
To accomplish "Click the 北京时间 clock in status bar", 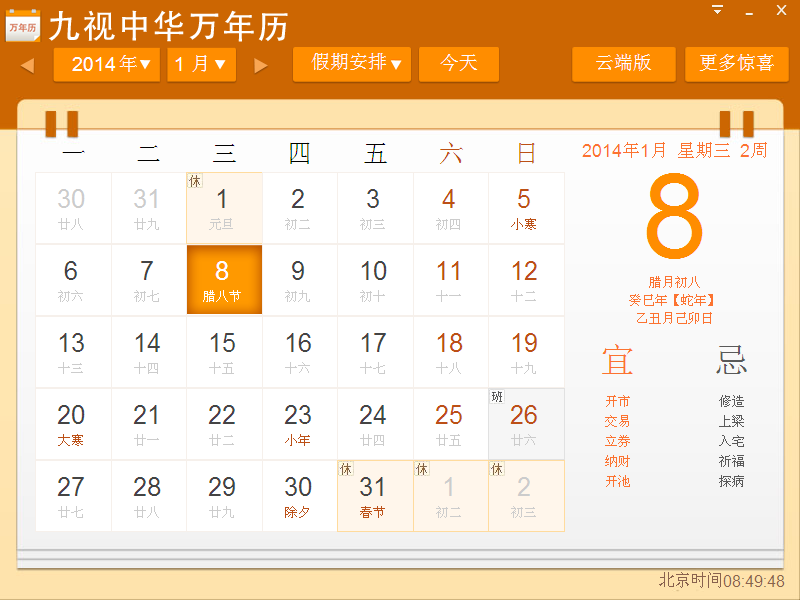I will [x=721, y=580].
